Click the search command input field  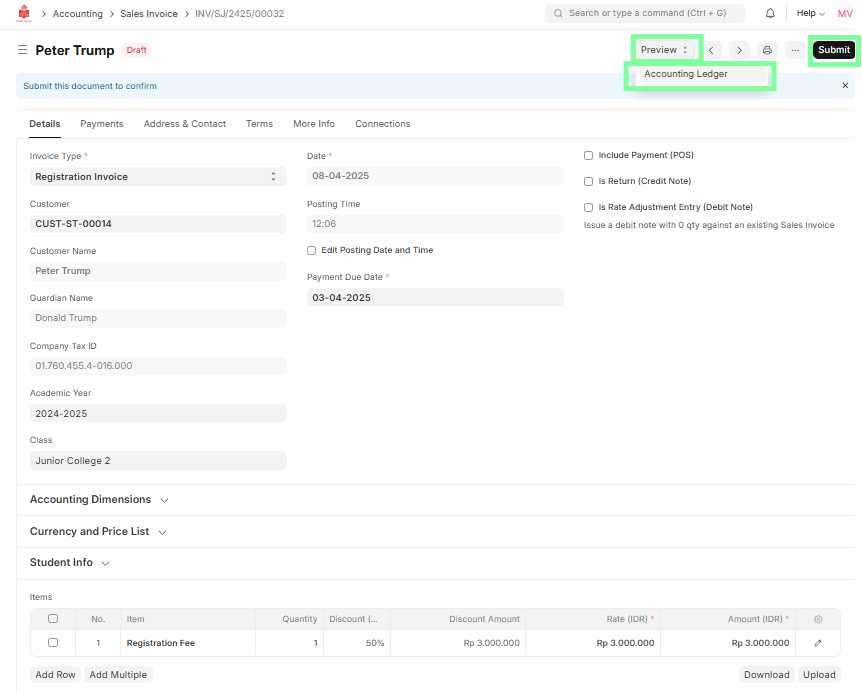(645, 14)
